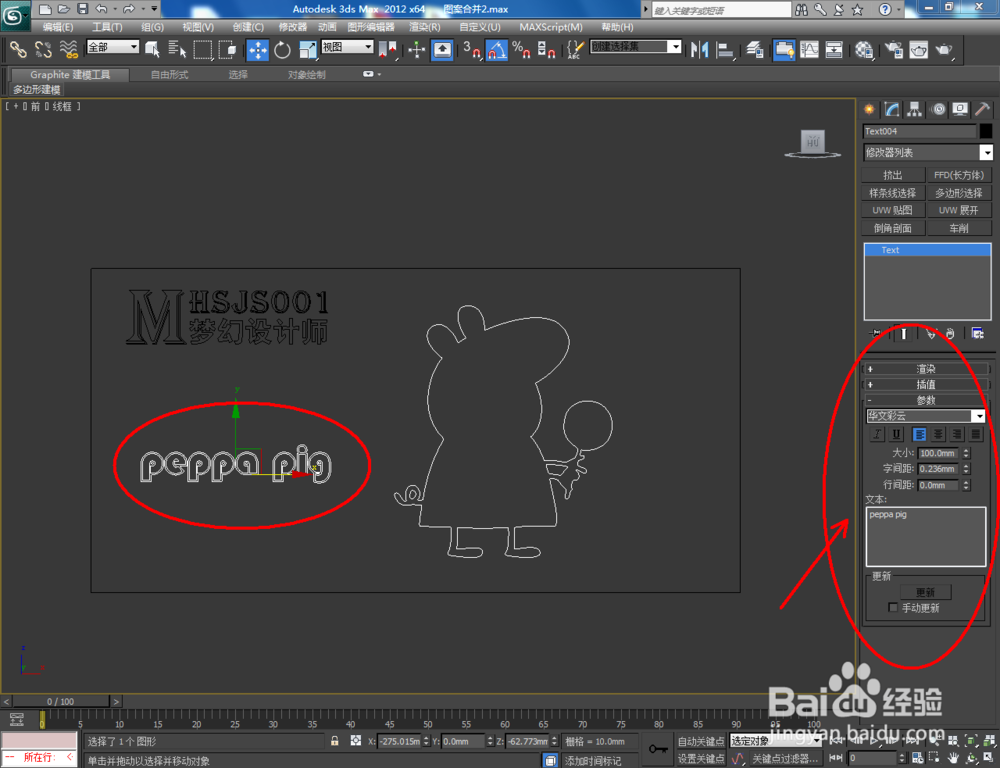1000x768 pixels.
Task: Click the black object color swatch
Action: [985, 131]
